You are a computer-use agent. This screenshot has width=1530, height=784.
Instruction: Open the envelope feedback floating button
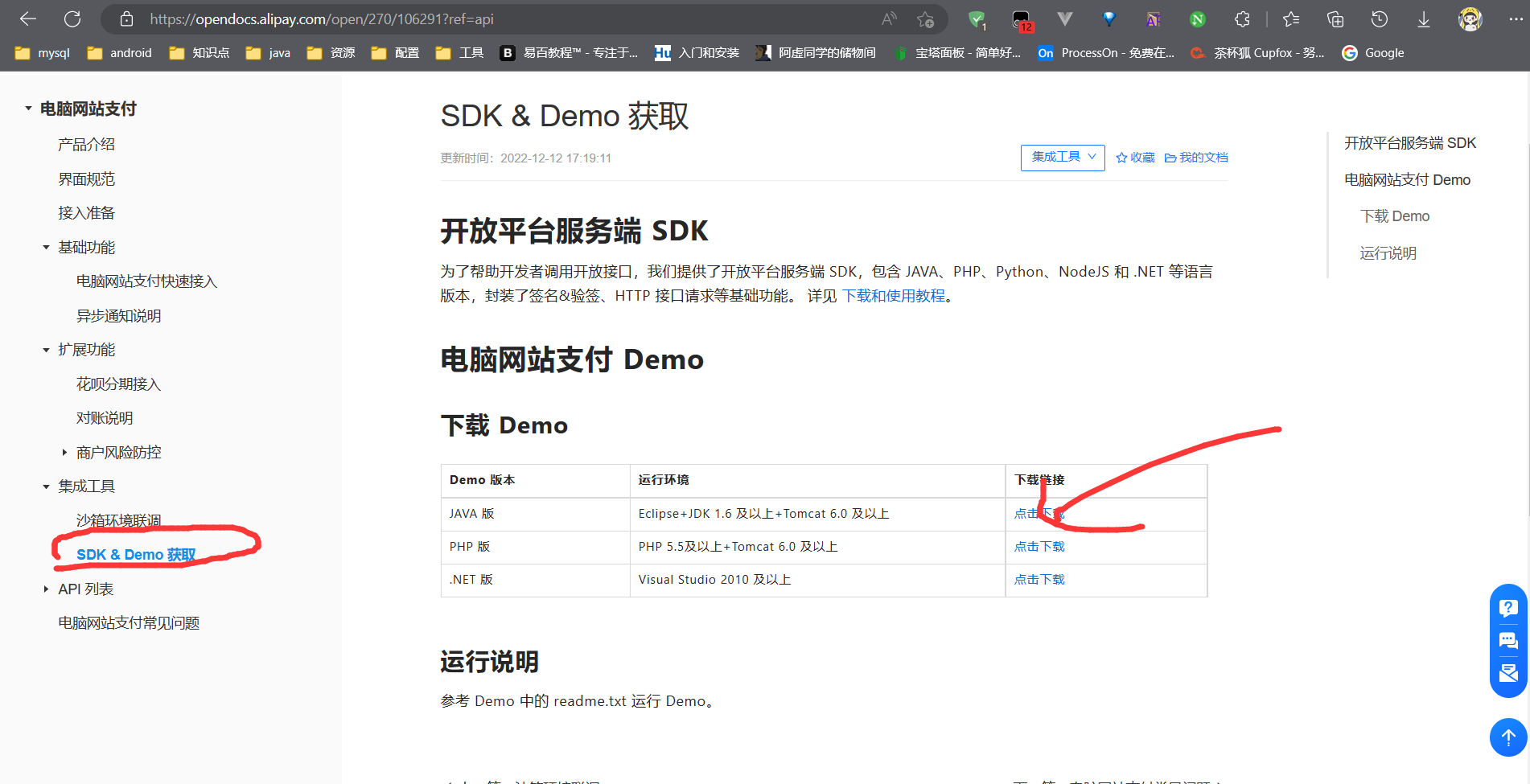pos(1508,673)
